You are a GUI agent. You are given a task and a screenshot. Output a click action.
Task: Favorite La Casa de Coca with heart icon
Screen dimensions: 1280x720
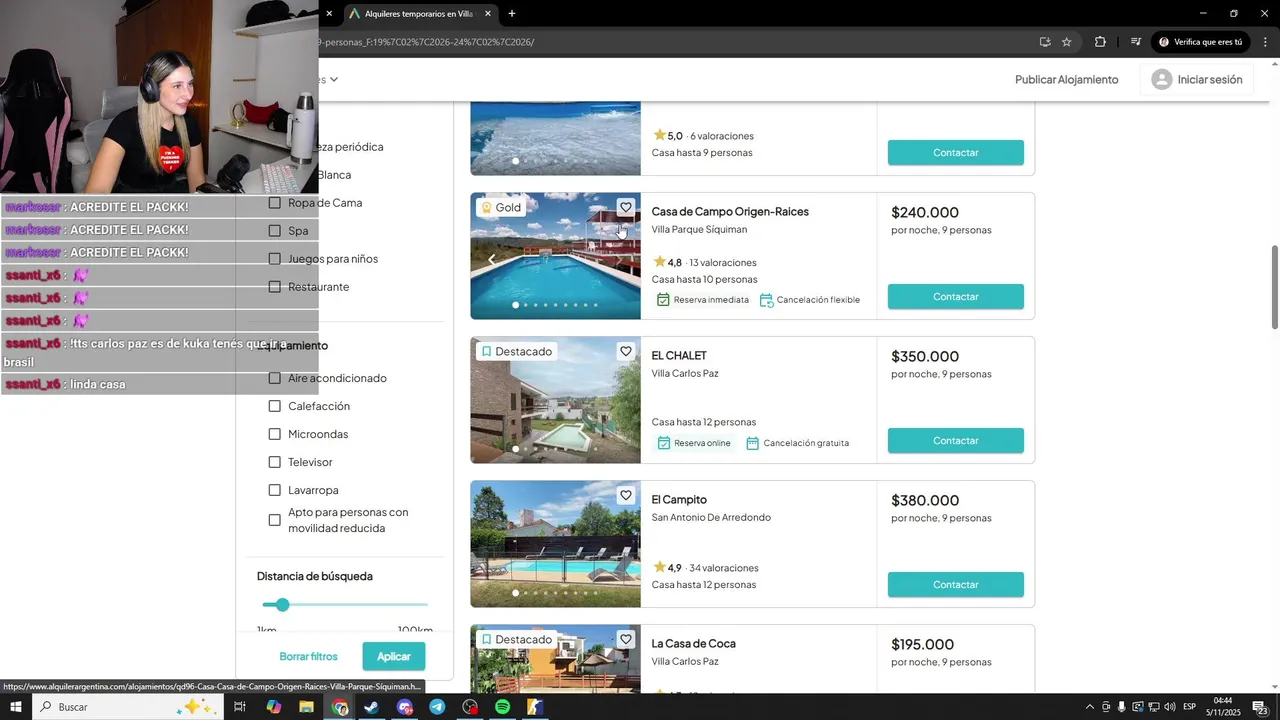pyautogui.click(x=625, y=640)
